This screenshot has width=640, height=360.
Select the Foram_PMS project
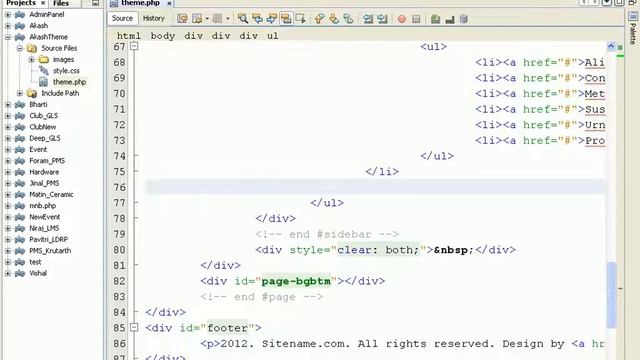click(x=47, y=161)
